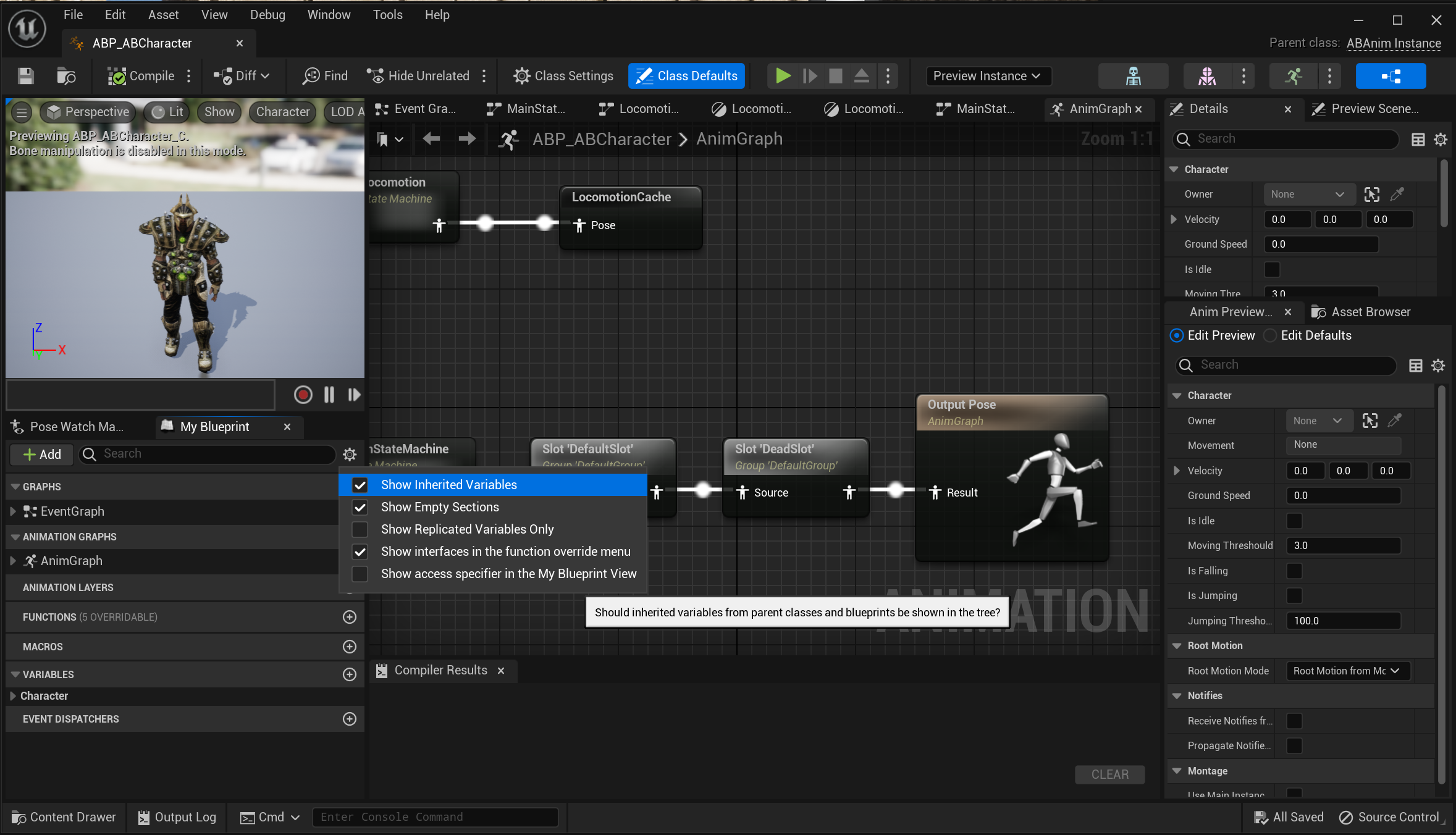Open the Content Drawer
This screenshot has height=835, width=1456.
[x=64, y=818]
